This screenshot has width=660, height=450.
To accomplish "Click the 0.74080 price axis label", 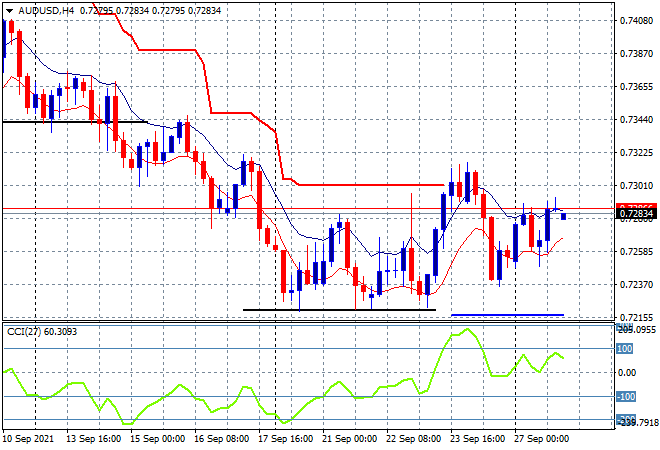I will click(x=636, y=21).
